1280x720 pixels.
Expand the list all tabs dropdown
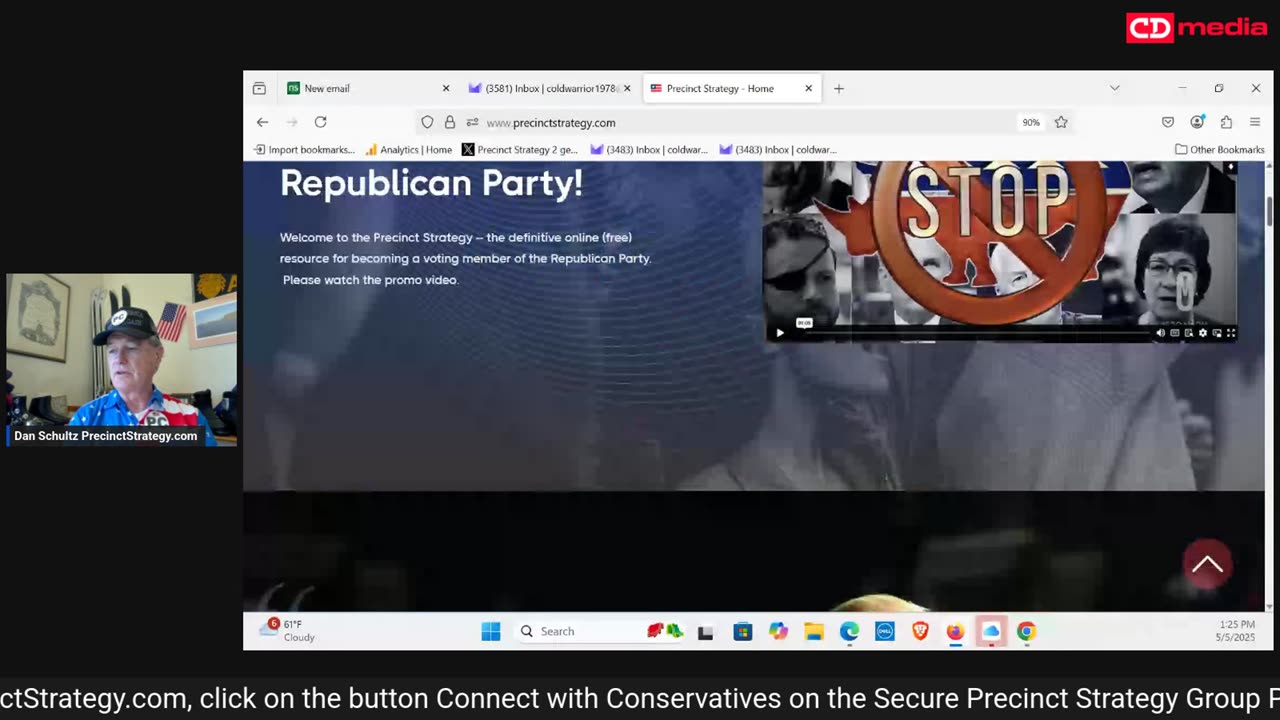1114,88
